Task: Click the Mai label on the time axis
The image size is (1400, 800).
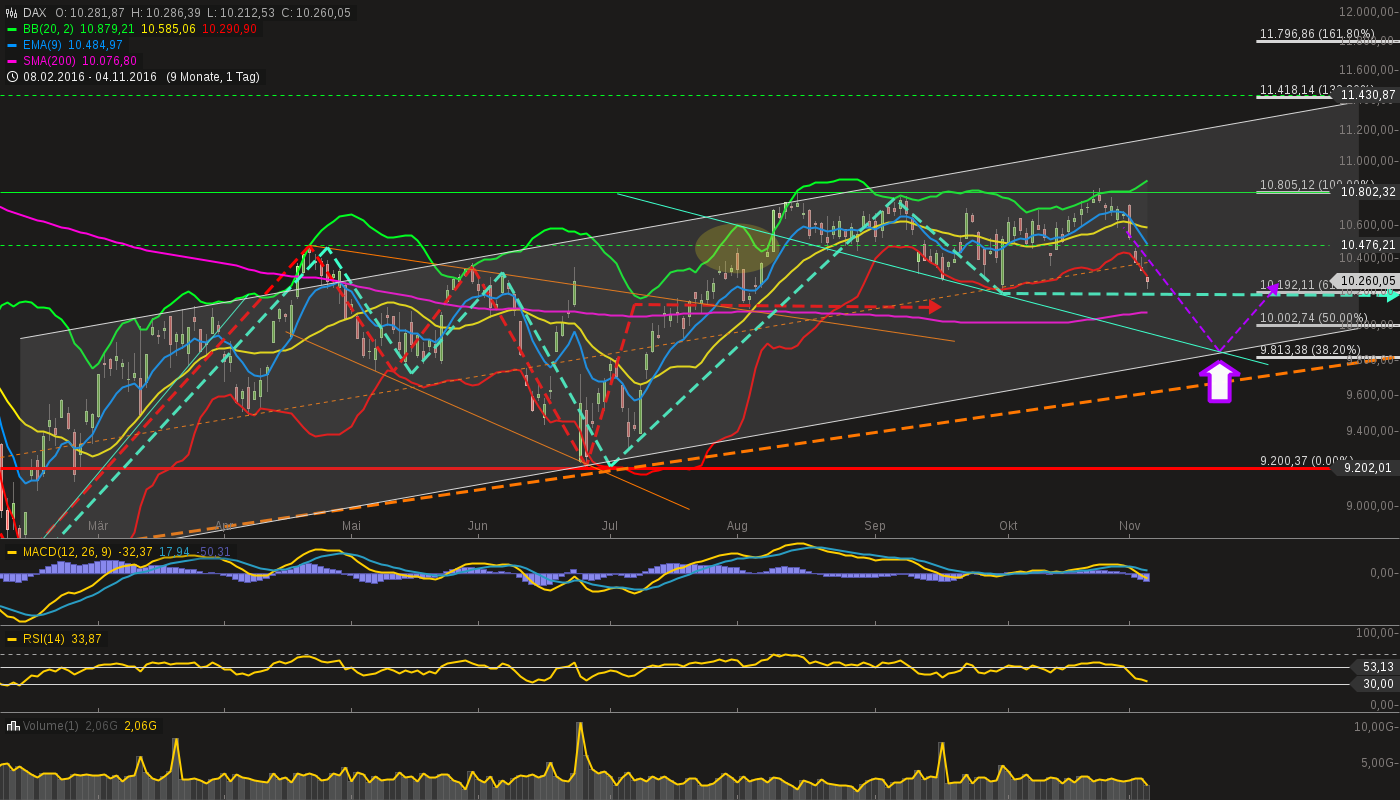Action: 351,526
